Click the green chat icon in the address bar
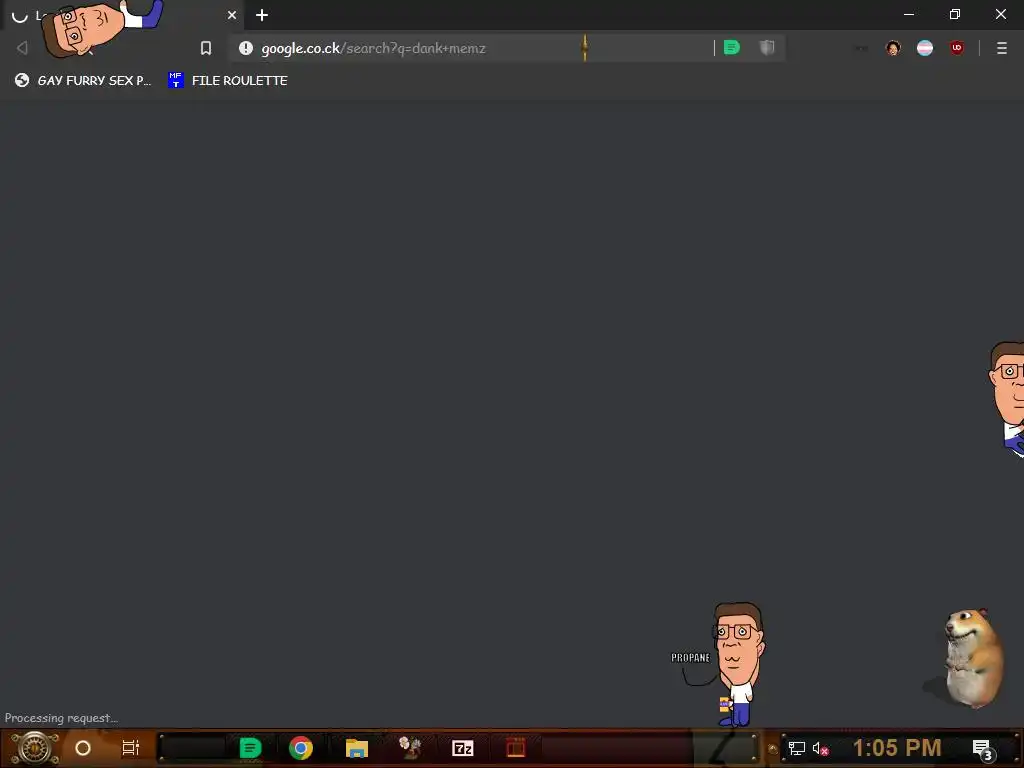This screenshot has height=768, width=1024. tap(731, 47)
